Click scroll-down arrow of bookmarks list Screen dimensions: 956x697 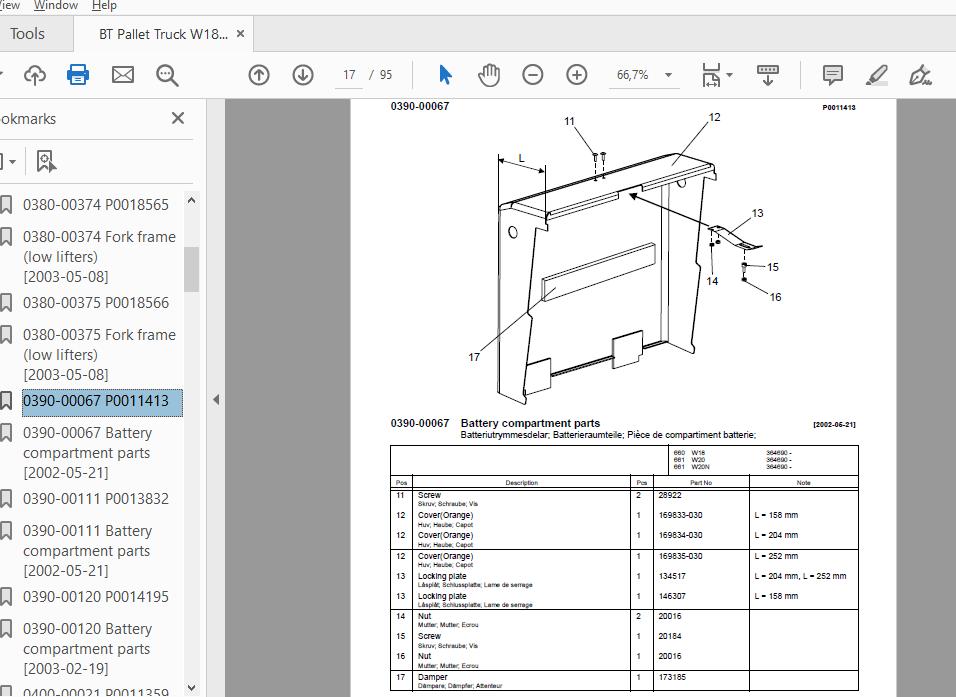point(191,688)
